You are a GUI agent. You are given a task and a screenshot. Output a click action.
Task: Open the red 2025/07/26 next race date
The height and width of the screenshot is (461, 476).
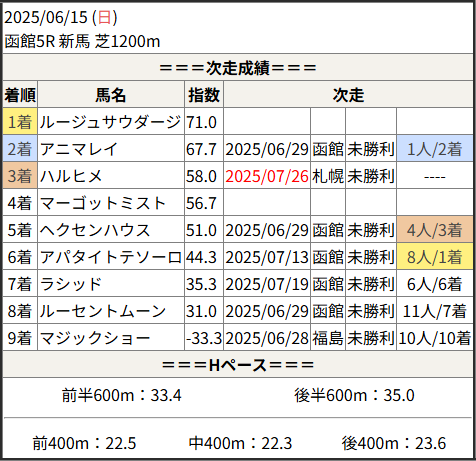[x=267, y=176]
